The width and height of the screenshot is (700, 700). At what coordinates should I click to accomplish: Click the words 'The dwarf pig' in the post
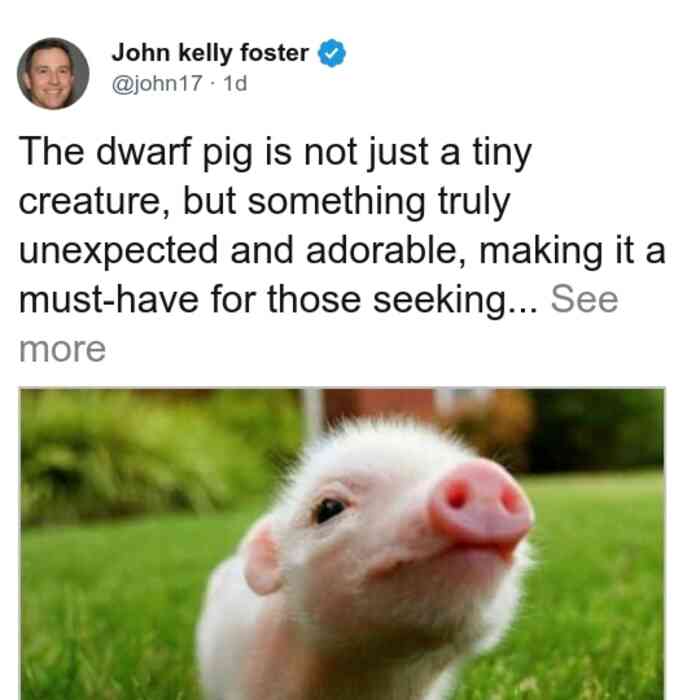[x=136, y=152]
